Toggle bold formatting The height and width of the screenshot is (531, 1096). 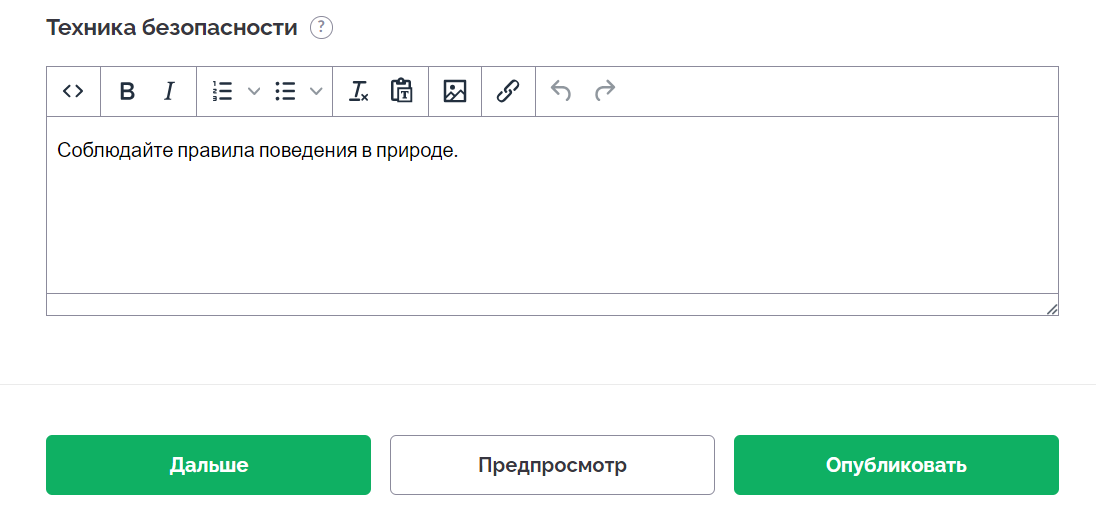point(127,92)
